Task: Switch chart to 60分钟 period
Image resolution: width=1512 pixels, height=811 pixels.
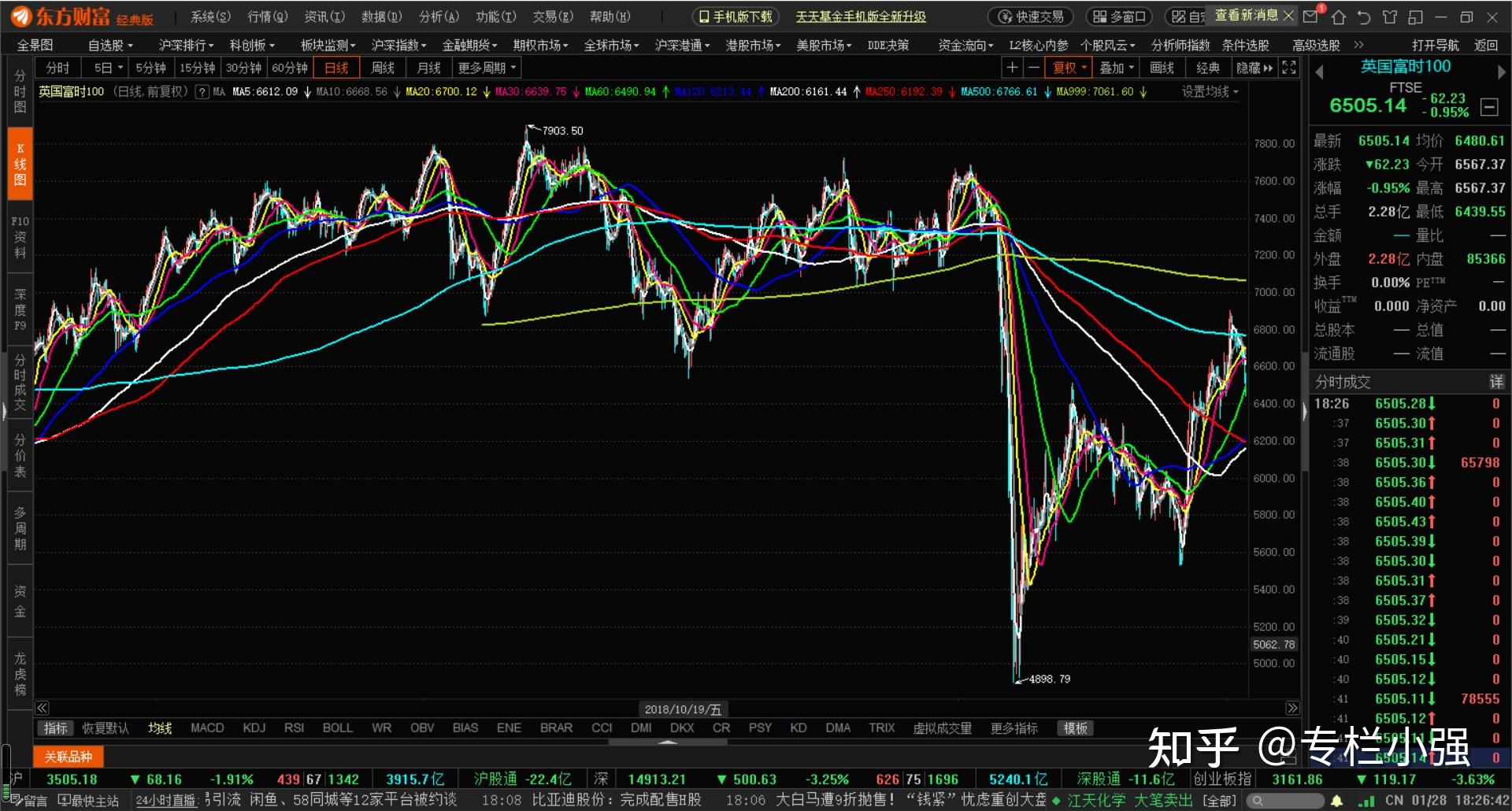Action: tap(290, 68)
